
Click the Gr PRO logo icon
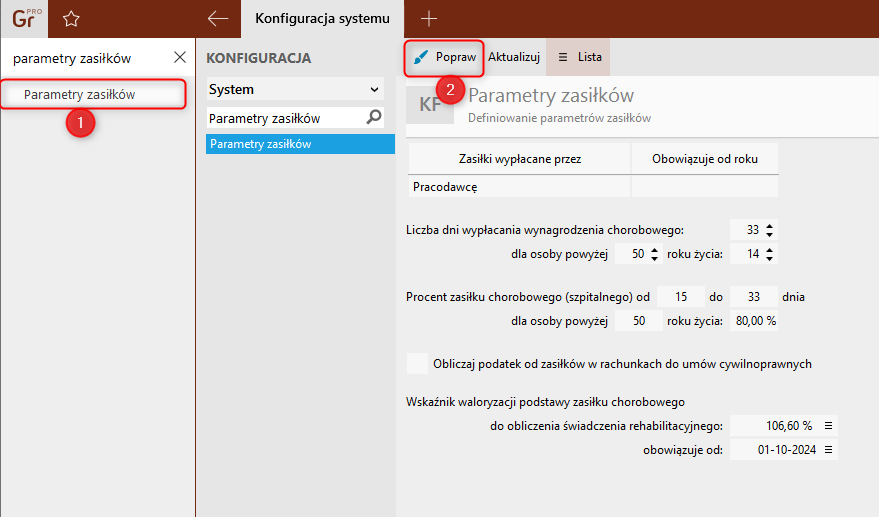[25, 19]
